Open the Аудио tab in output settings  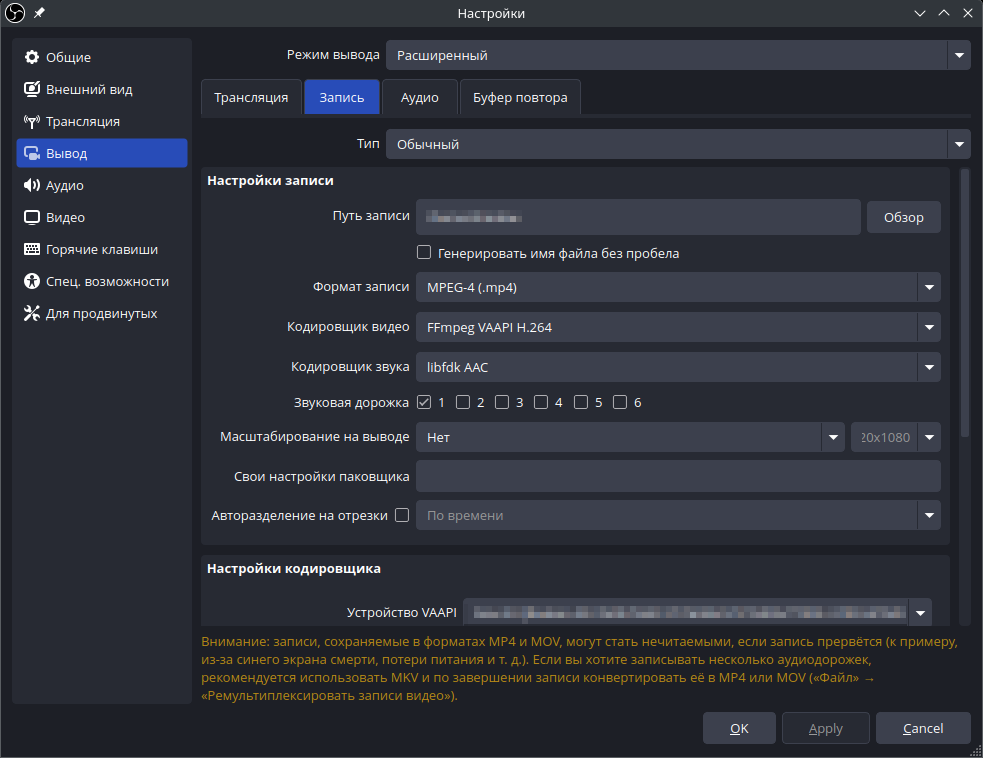pos(420,97)
